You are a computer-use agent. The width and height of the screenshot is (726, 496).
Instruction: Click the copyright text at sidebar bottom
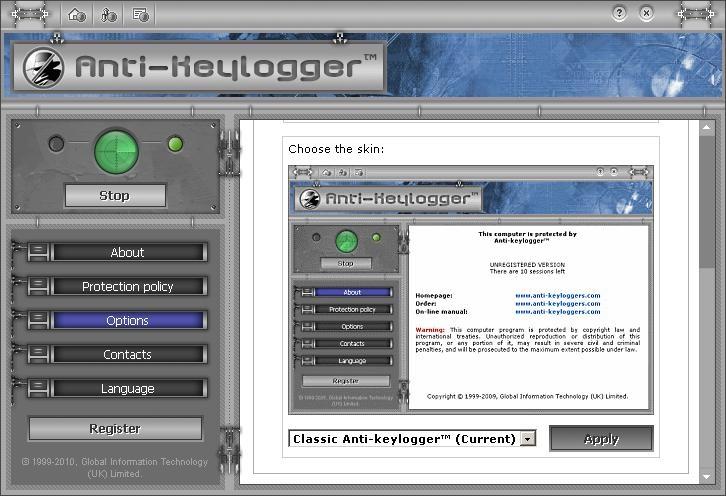[114, 467]
